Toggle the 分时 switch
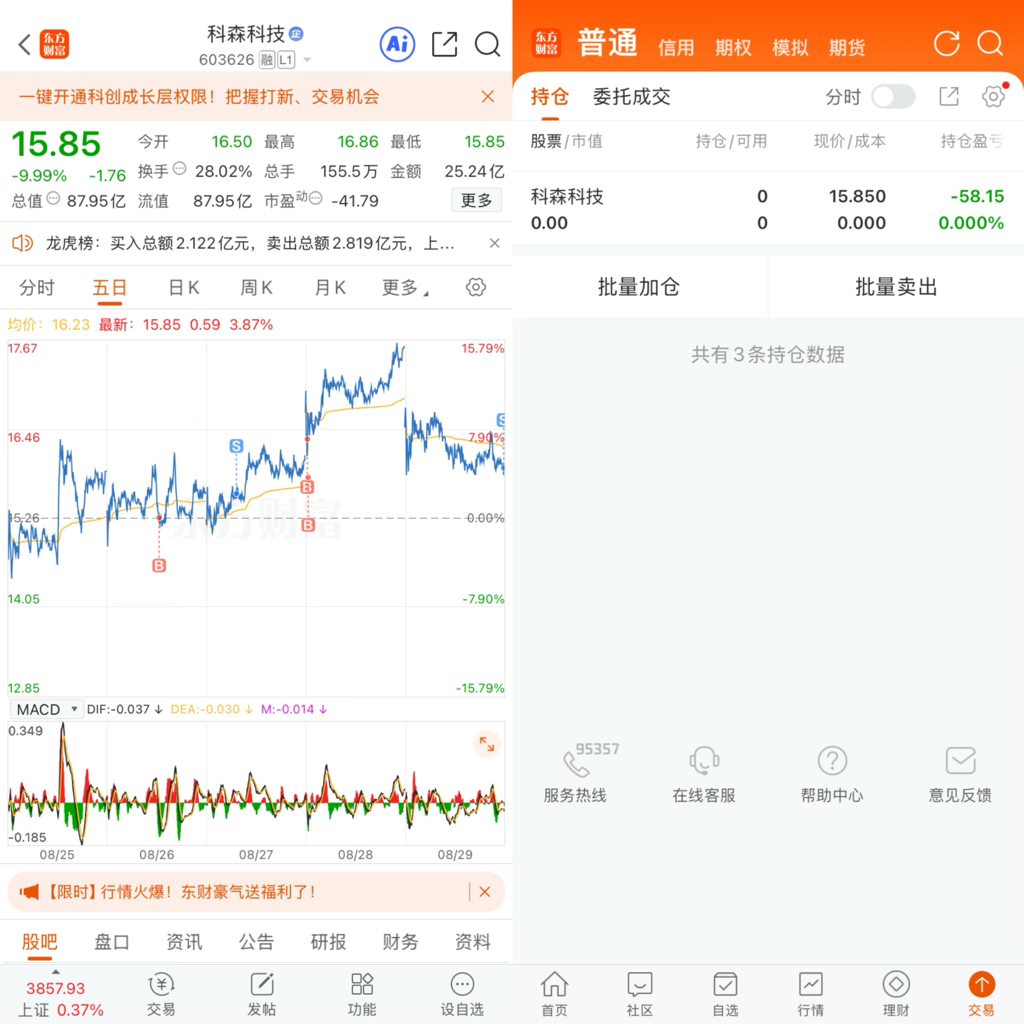This screenshot has width=1024, height=1024. [893, 97]
